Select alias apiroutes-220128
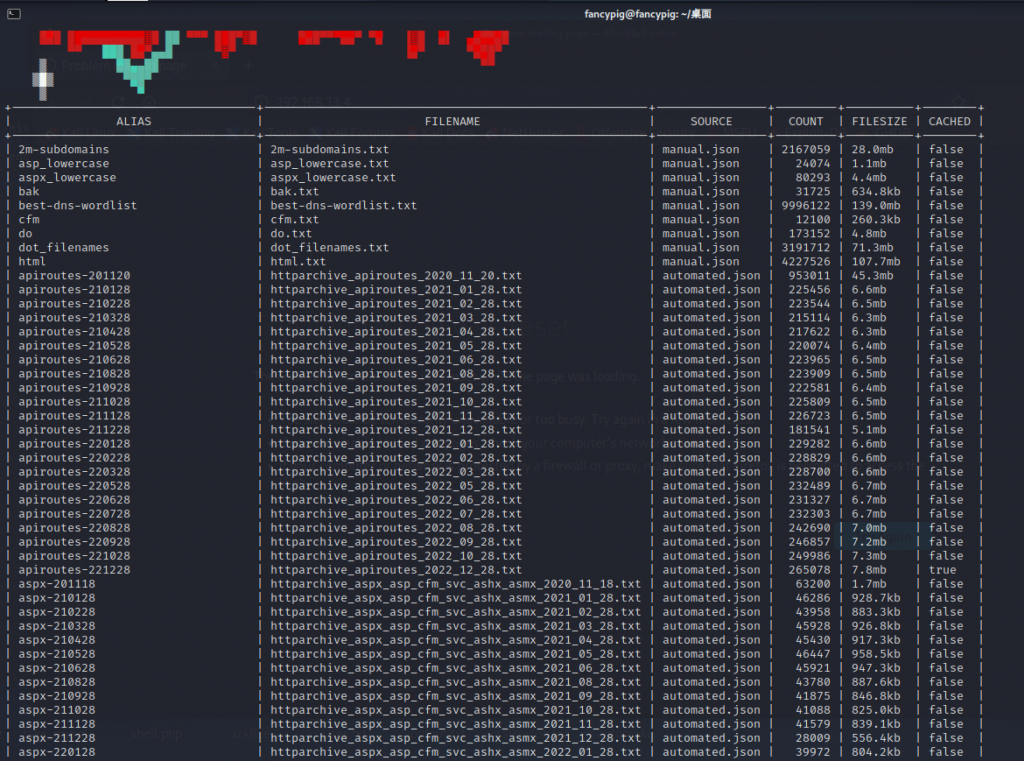This screenshot has height=761, width=1024. click(74, 444)
